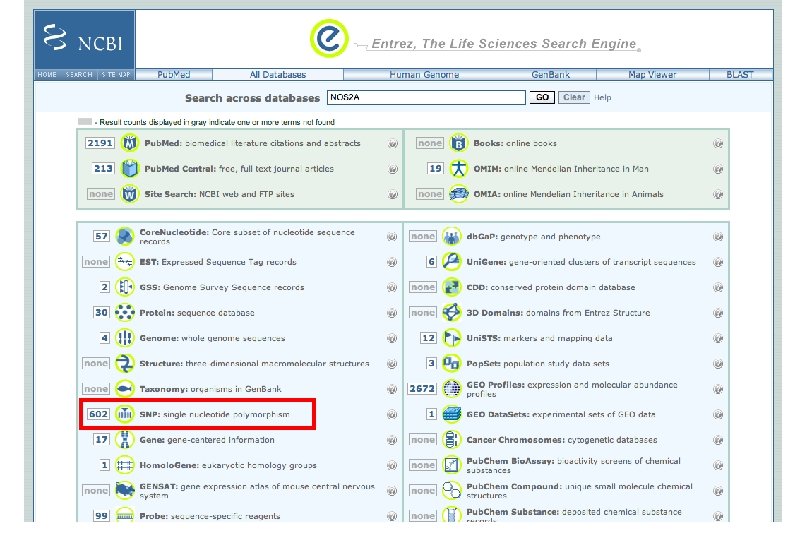Click the PopSet database icon

click(451, 363)
